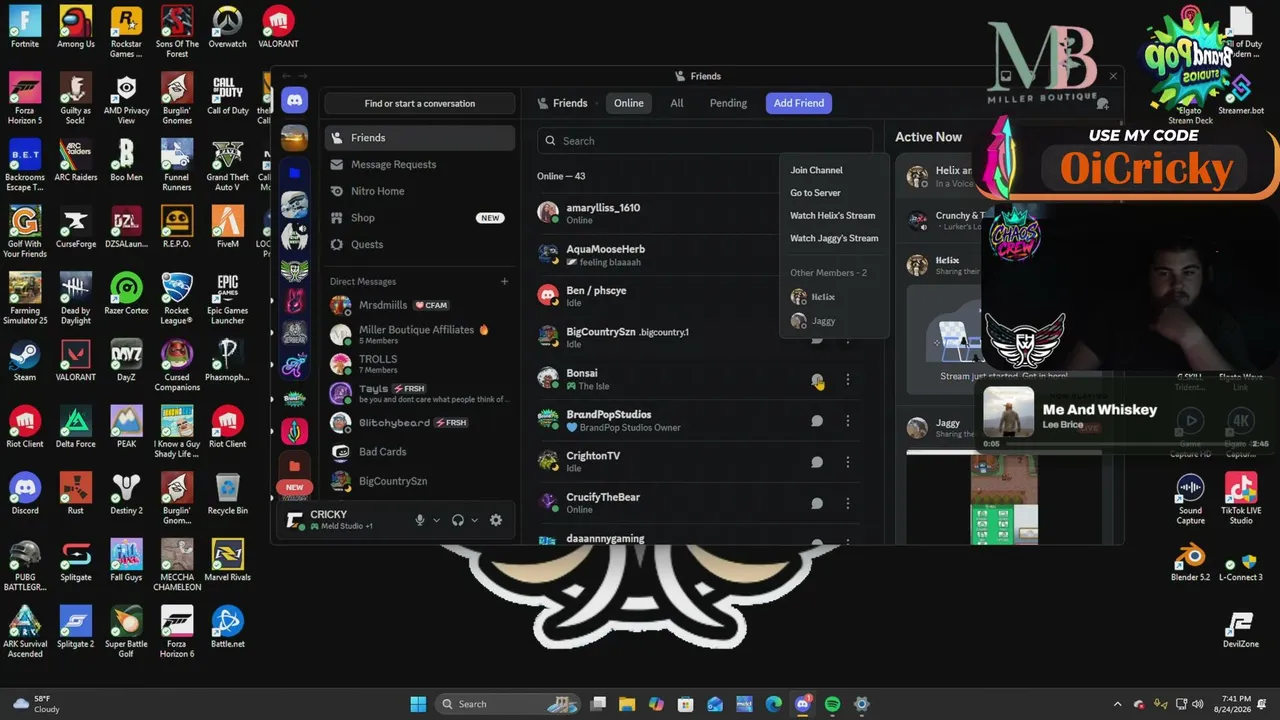Viewport: 1280px width, 720px height.
Task: Deafen audio using the headphones icon
Action: click(x=458, y=520)
